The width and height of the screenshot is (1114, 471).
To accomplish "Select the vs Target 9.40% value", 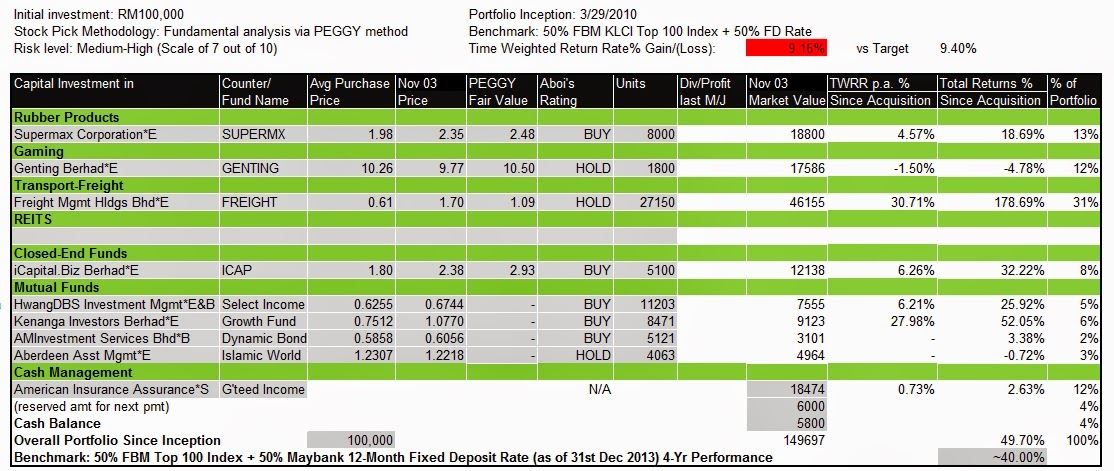I will [958, 49].
